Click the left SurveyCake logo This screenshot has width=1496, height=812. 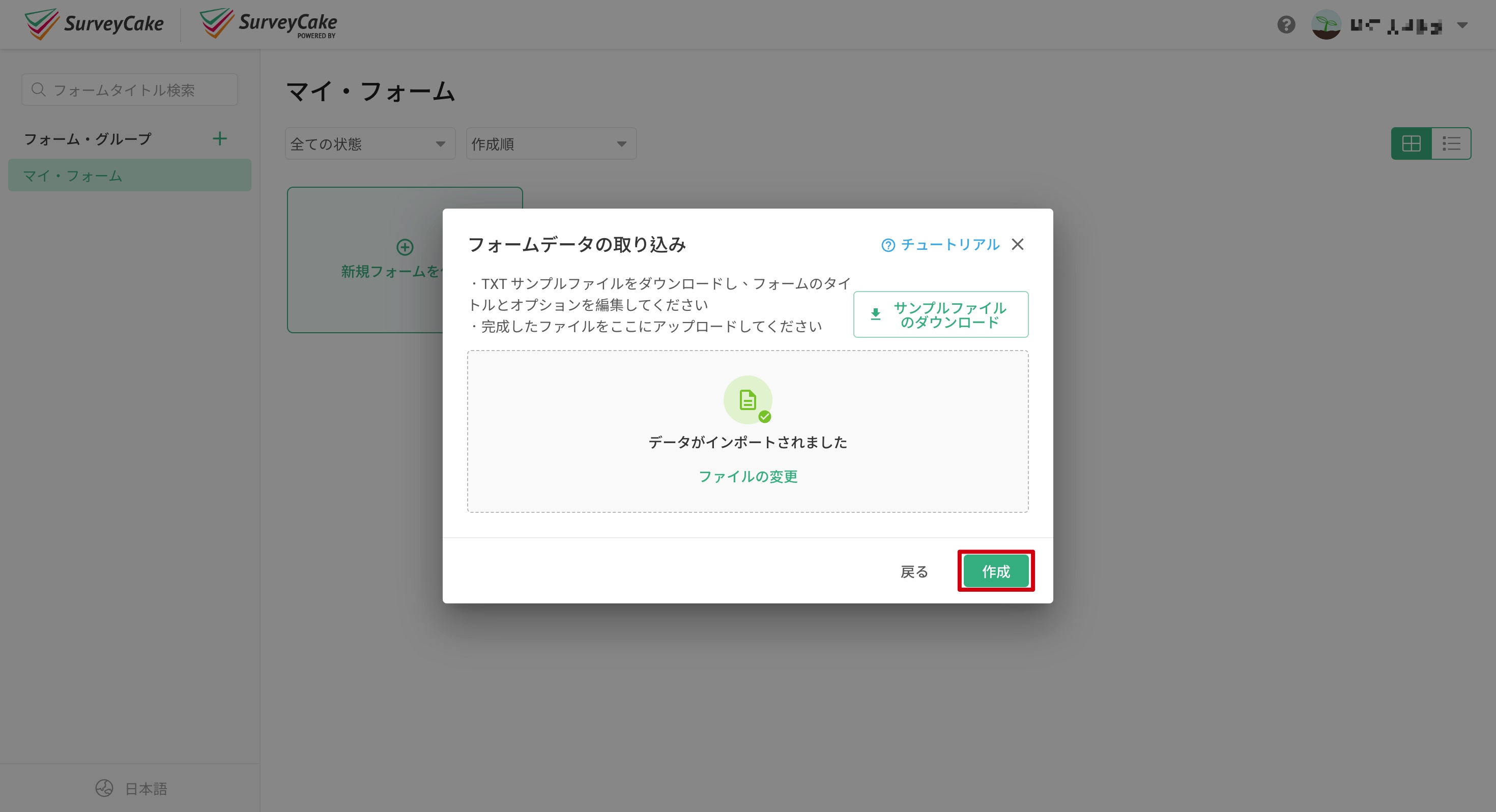click(94, 24)
